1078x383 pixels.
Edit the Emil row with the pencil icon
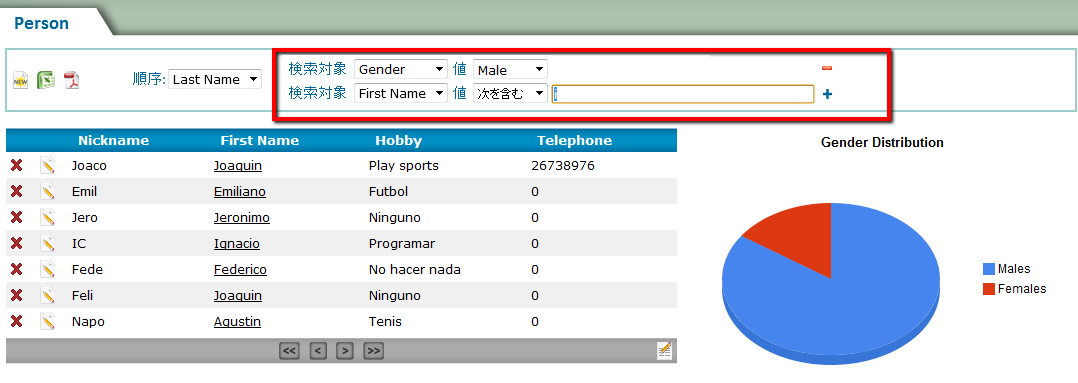tap(47, 192)
